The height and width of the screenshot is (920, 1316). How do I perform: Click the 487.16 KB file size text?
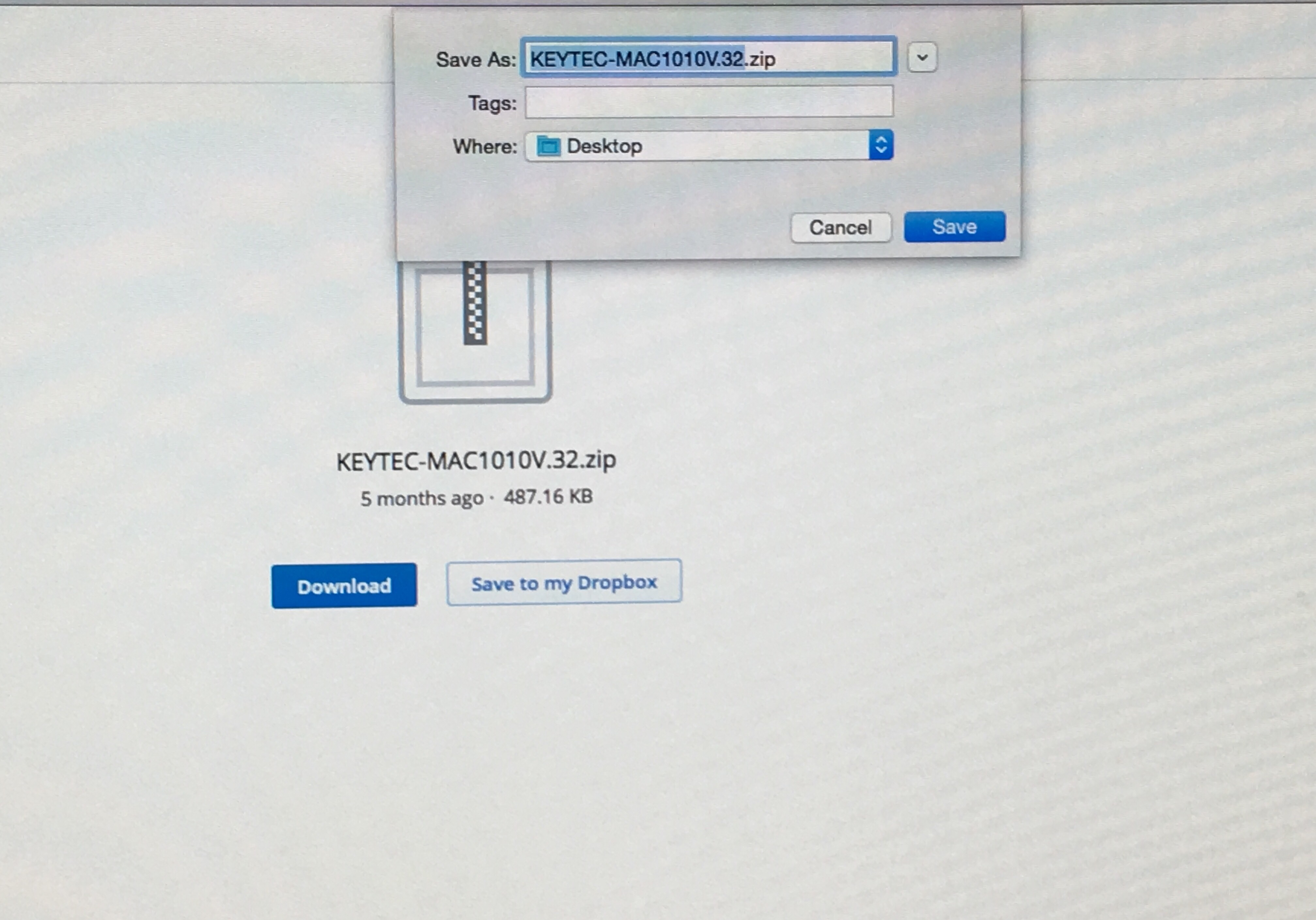pos(548,496)
